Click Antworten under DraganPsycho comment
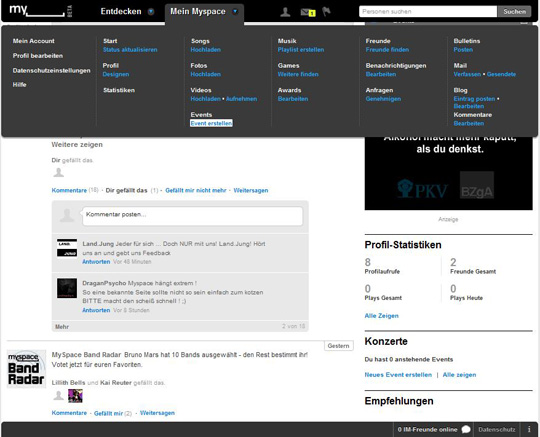This screenshot has height=437, width=540. pos(96,310)
